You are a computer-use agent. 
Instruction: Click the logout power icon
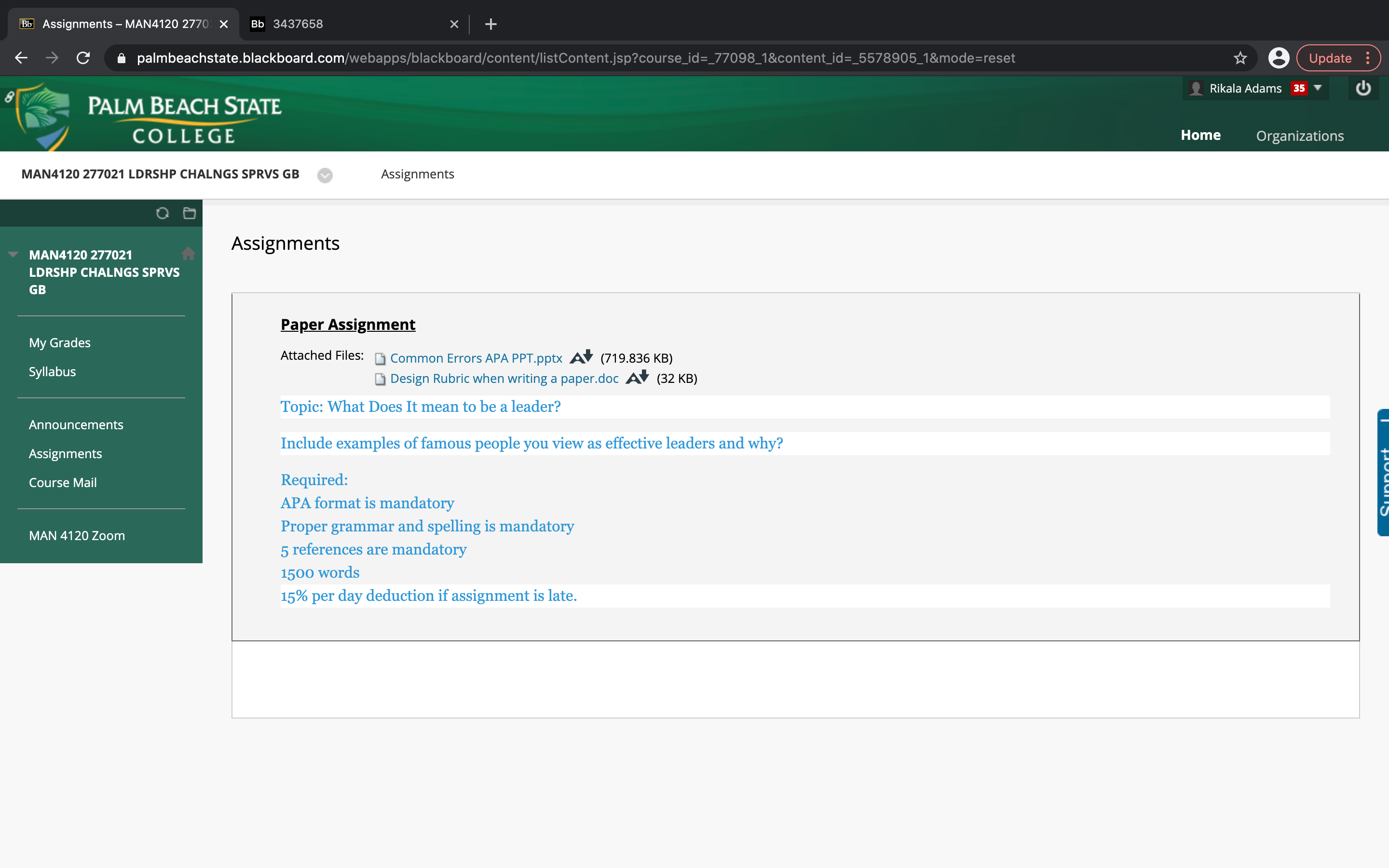pyautogui.click(x=1363, y=88)
